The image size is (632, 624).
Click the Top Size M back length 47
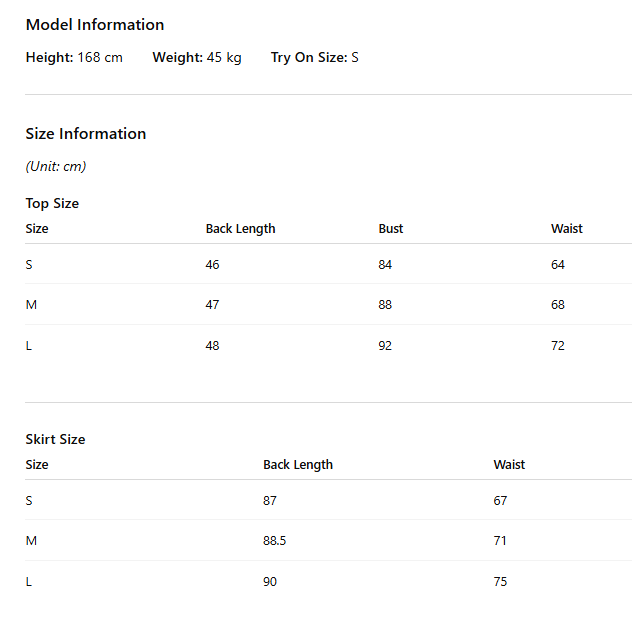pos(212,304)
